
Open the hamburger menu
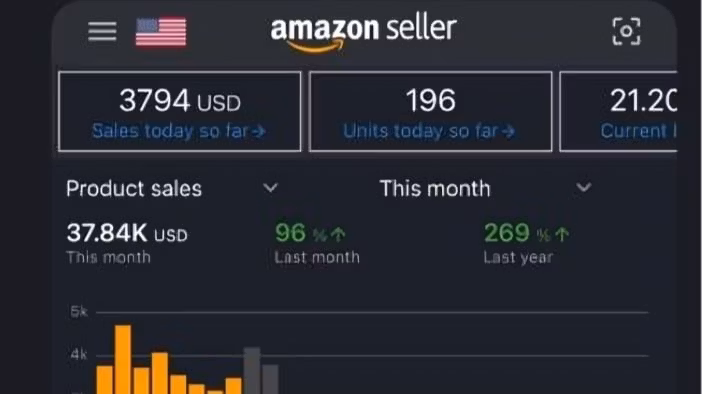102,31
